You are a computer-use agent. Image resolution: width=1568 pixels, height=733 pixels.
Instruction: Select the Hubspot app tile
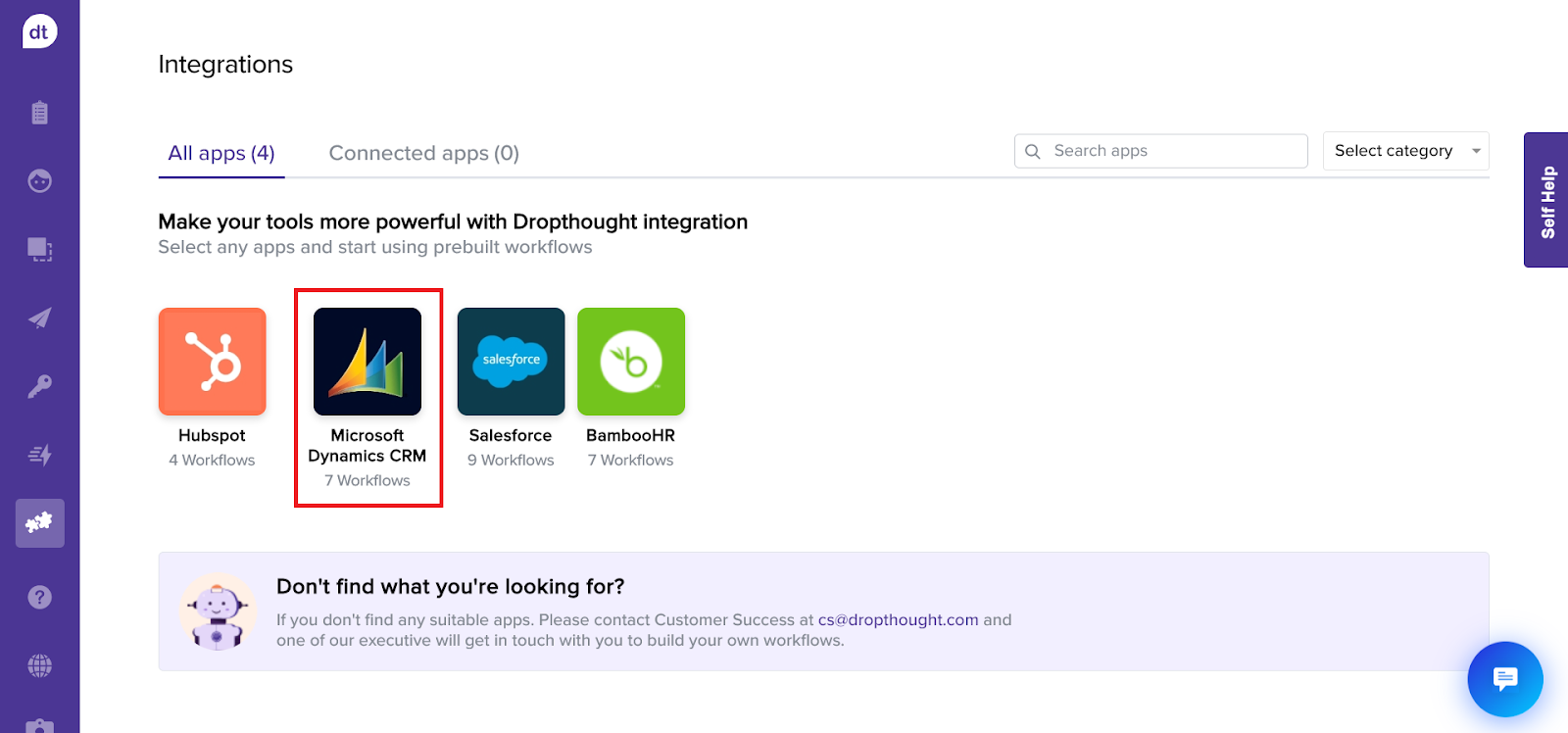pyautogui.click(x=212, y=363)
